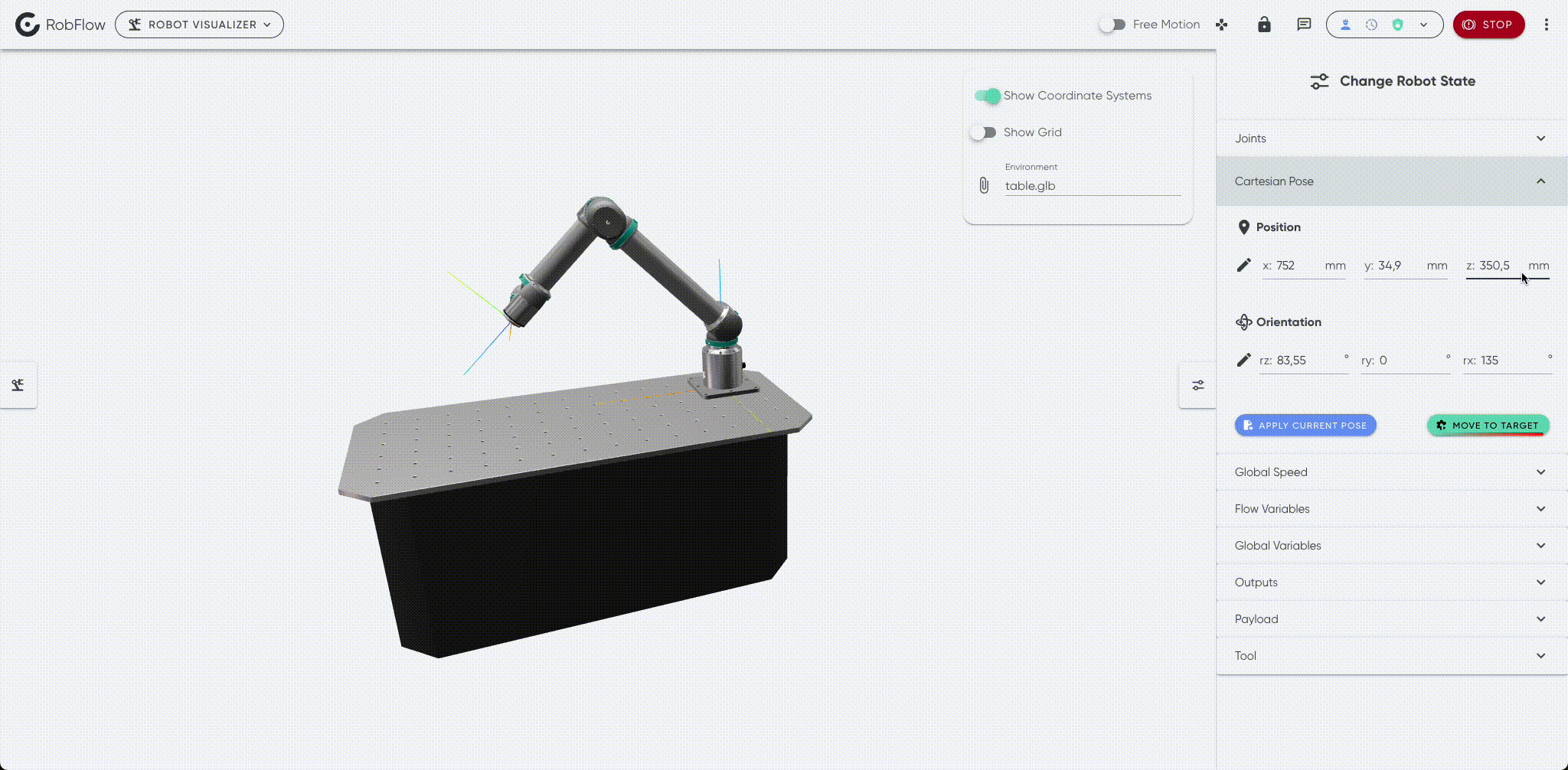Click the Orientation rotation icon
The image size is (1568, 770).
(1243, 322)
